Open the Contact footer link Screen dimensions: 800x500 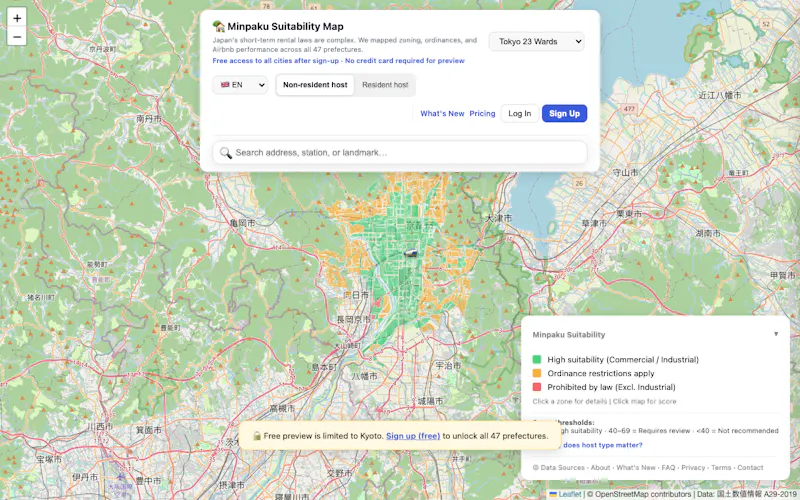(x=750, y=467)
